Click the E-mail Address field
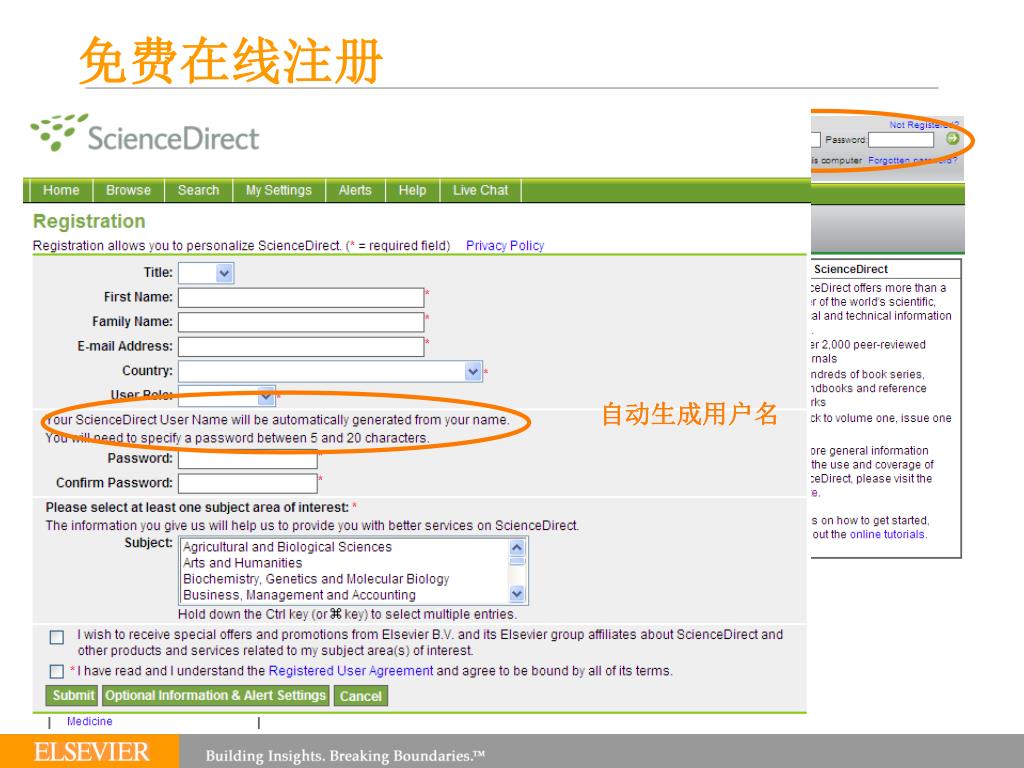This screenshot has width=1024, height=768. point(301,346)
